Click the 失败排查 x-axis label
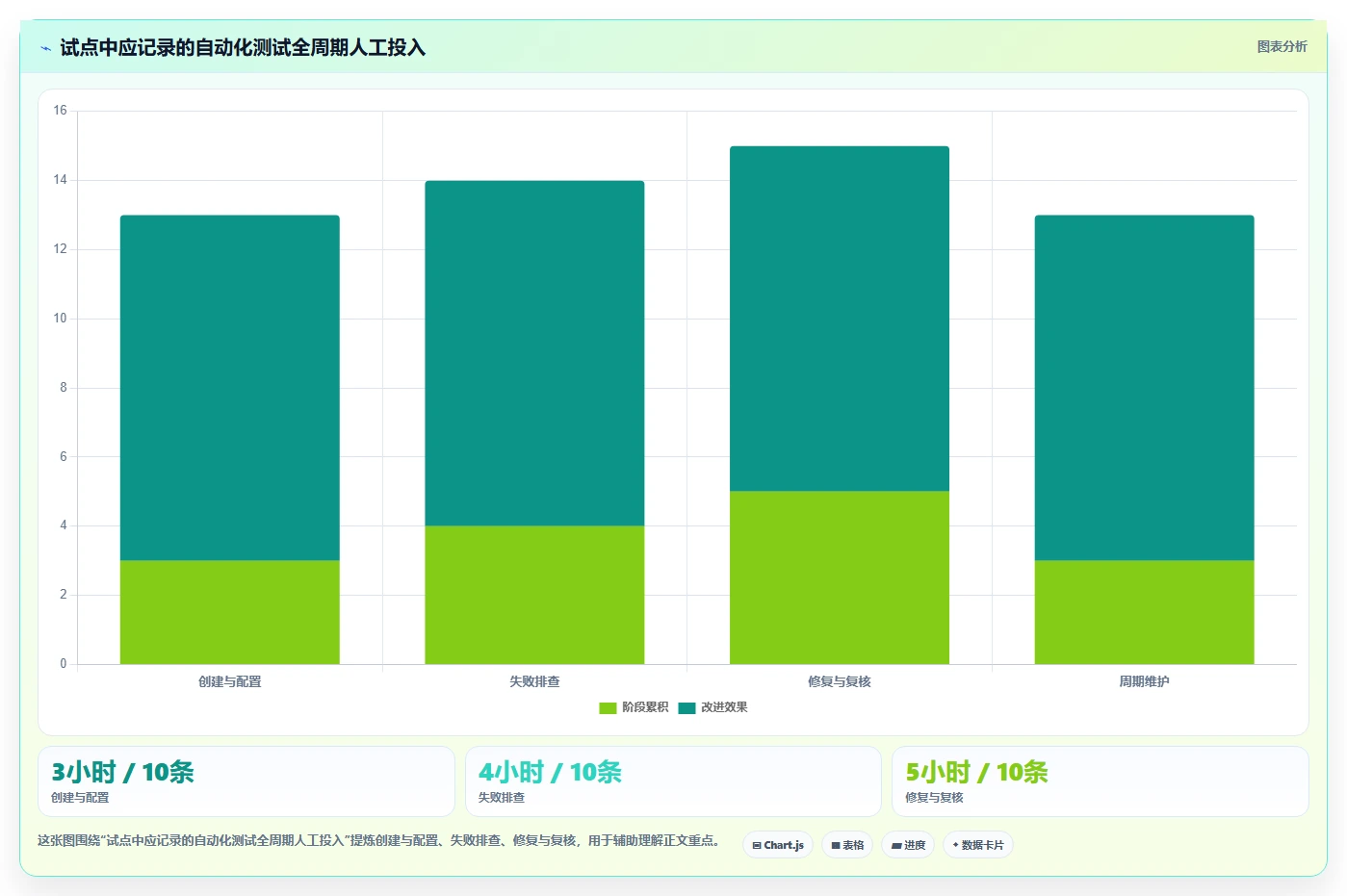 (x=534, y=681)
